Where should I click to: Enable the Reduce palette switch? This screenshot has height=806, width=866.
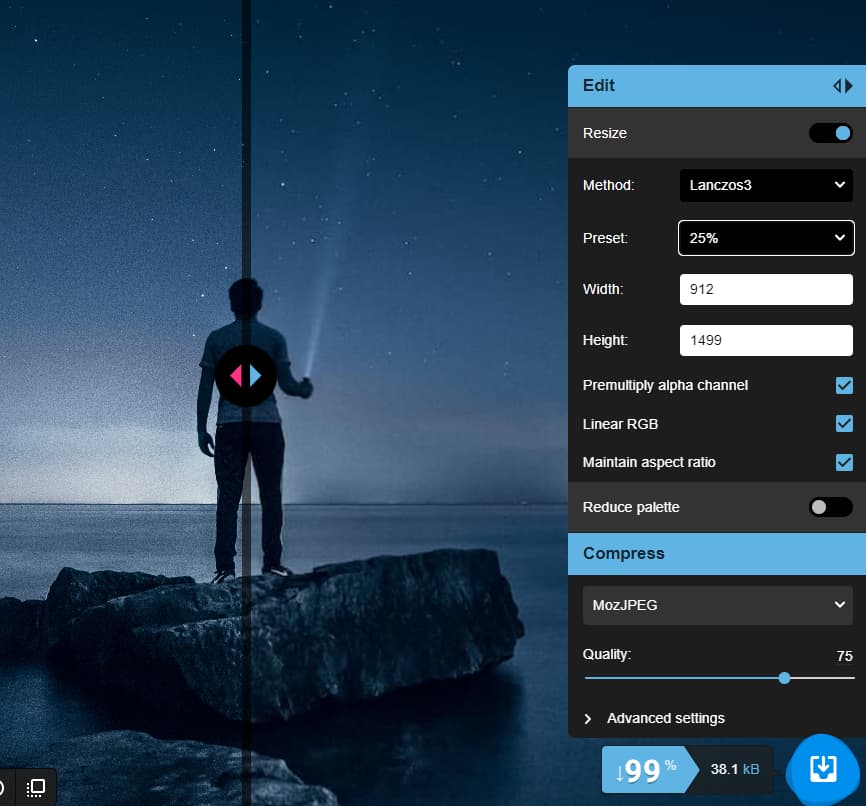pyautogui.click(x=830, y=507)
